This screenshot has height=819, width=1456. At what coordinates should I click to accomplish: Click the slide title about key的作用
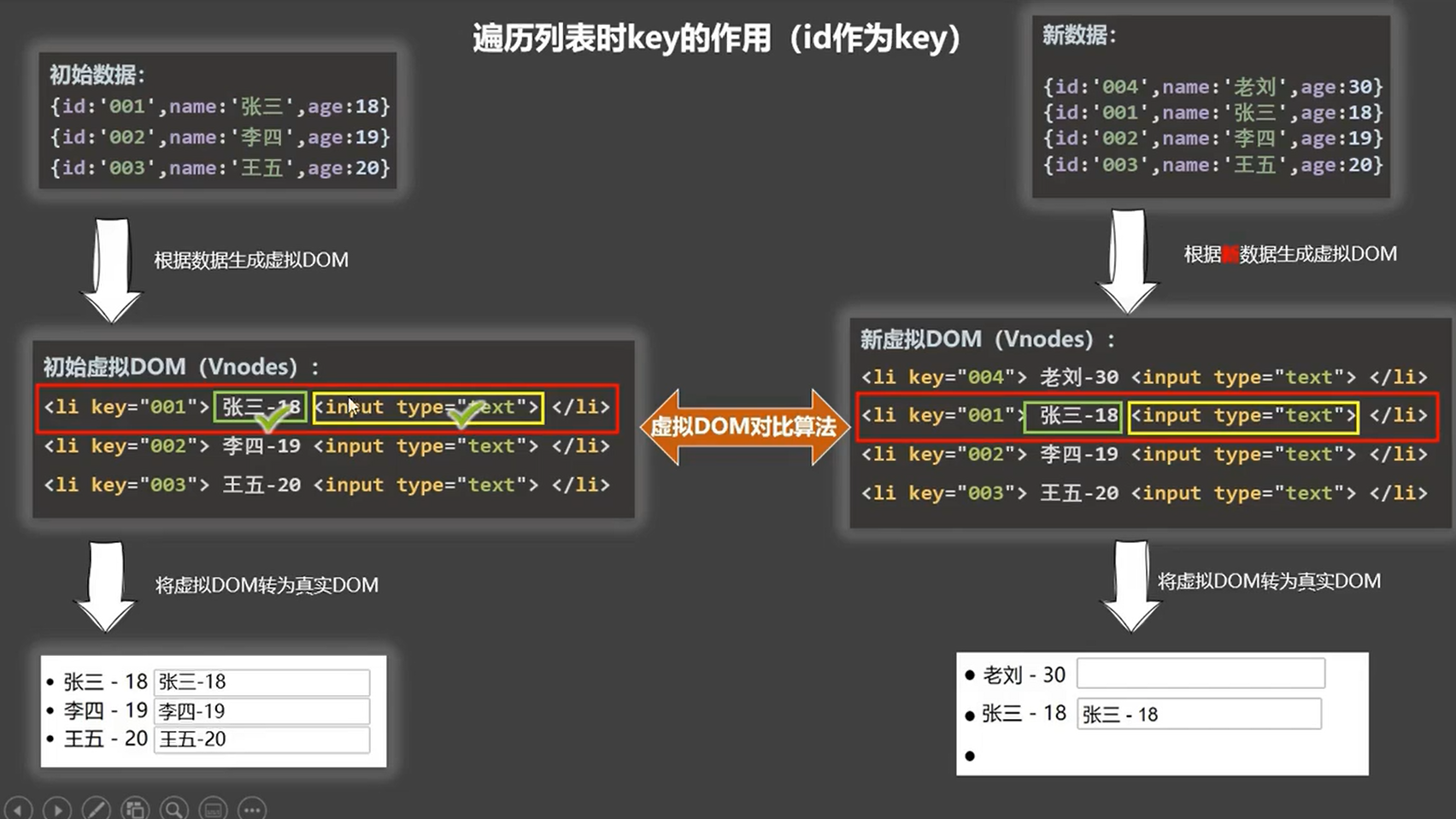click(x=716, y=38)
